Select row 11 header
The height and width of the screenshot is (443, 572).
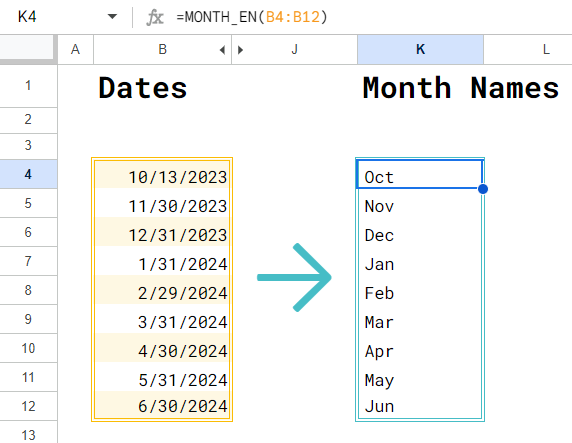point(28,377)
